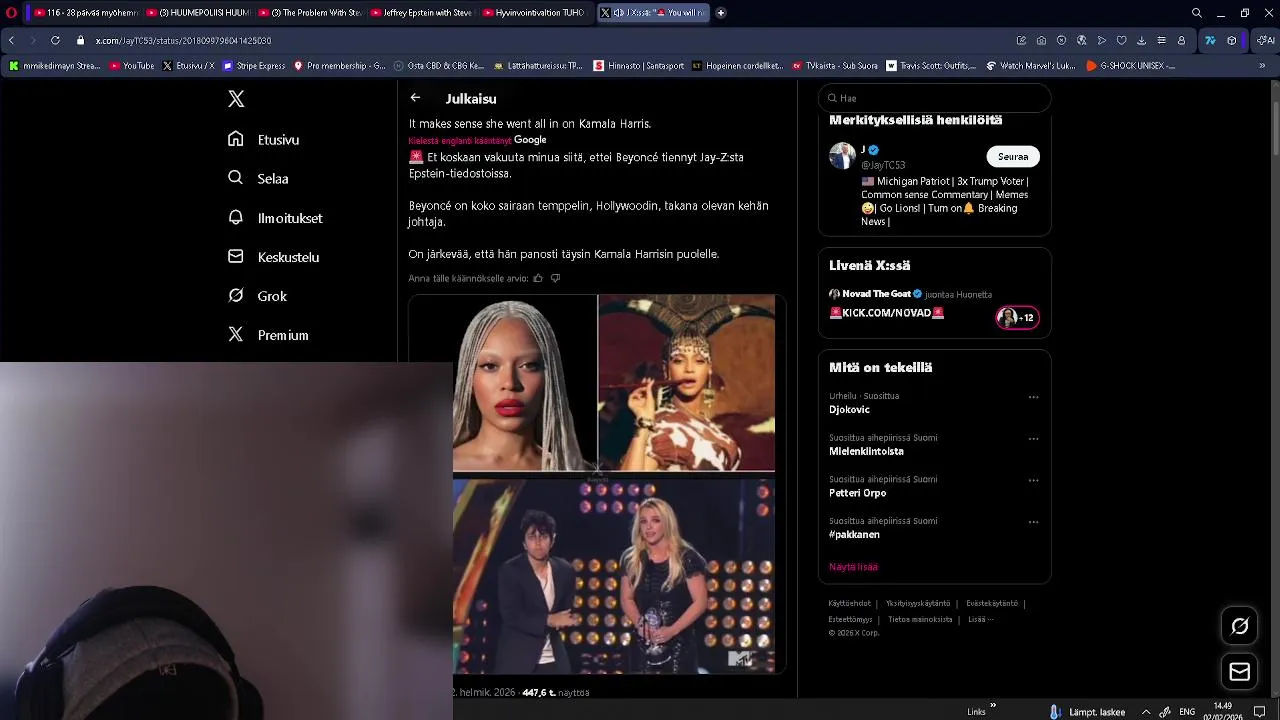Screen dimensions: 1280x720
Task: Switch to the Jeffrey Epstein with Steve tab
Action: [420, 13]
